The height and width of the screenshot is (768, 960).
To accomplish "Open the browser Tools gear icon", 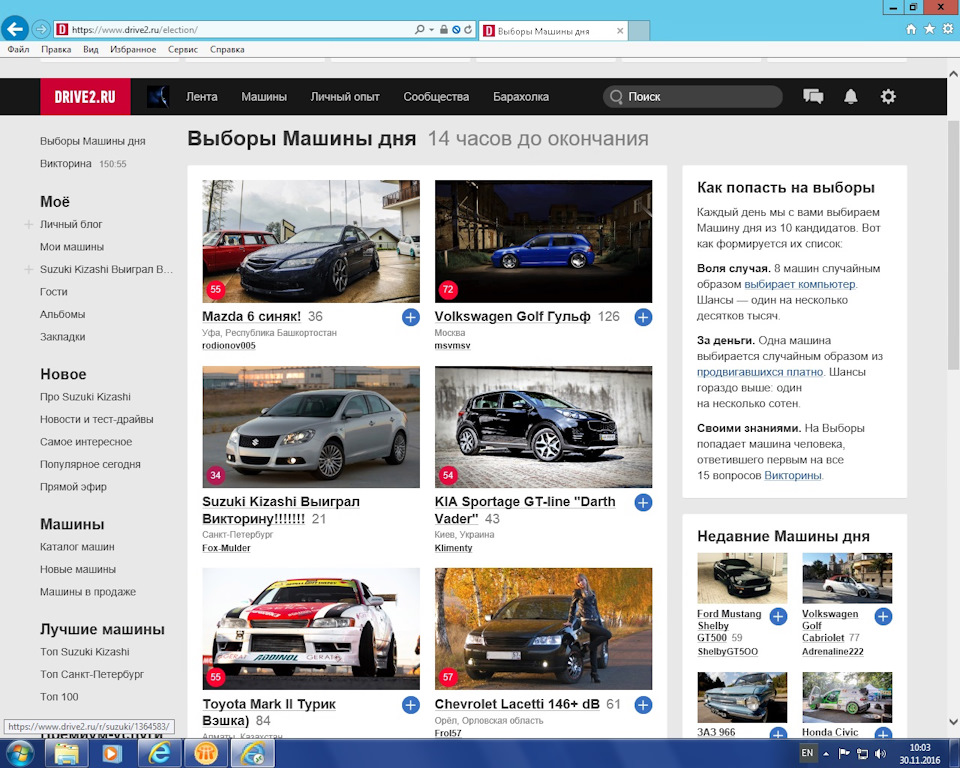I will [948, 29].
